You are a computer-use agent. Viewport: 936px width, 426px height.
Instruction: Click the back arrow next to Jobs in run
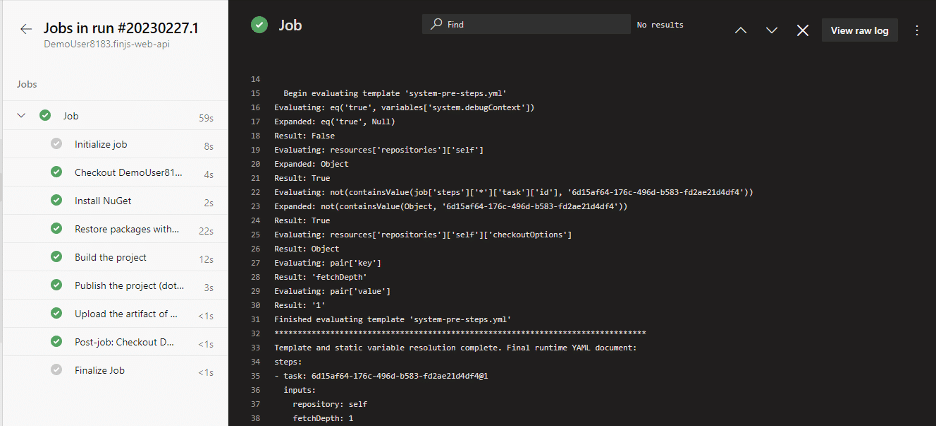pos(25,29)
